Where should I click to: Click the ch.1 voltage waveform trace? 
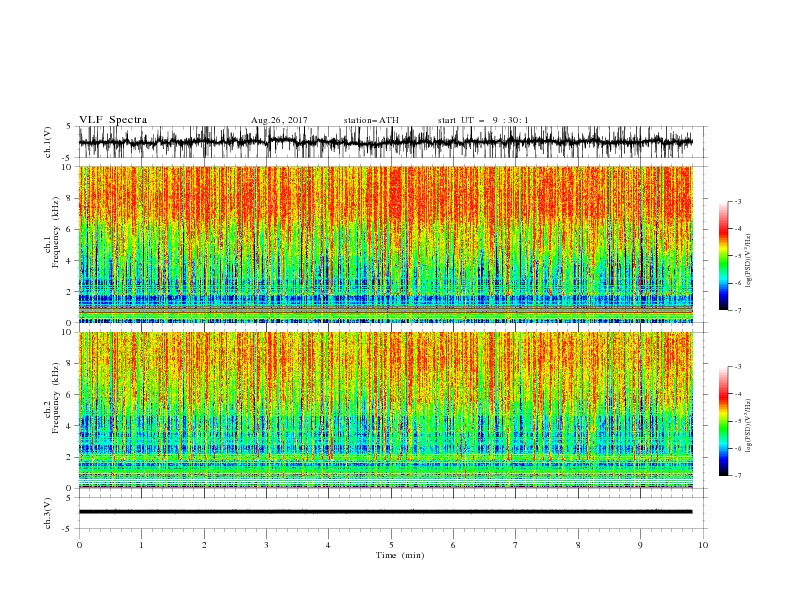[386, 142]
